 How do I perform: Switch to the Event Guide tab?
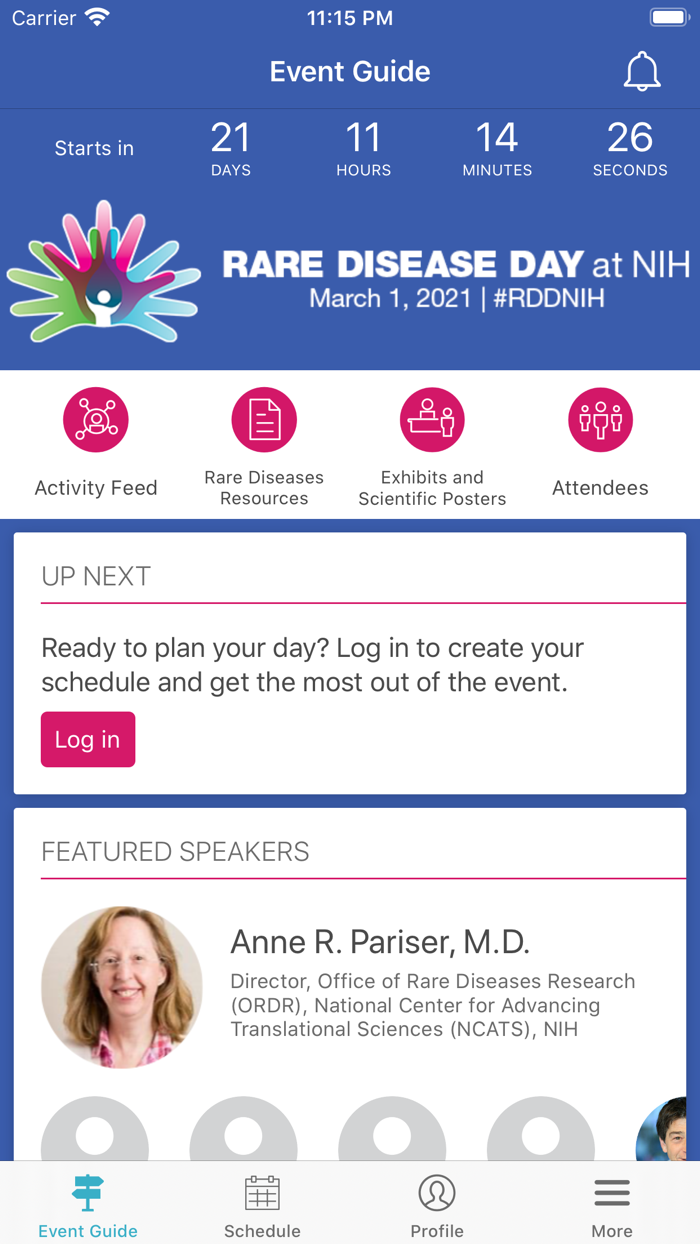click(x=88, y=1205)
